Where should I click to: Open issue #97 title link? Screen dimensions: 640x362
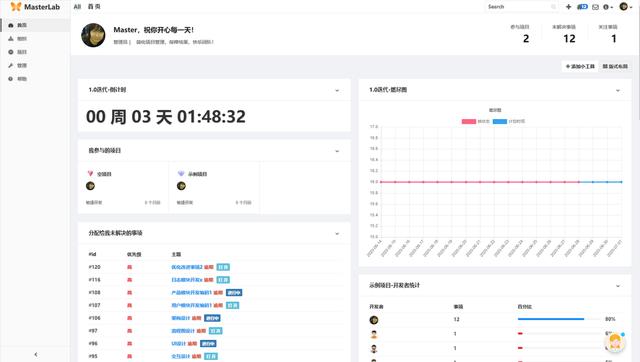183,331
